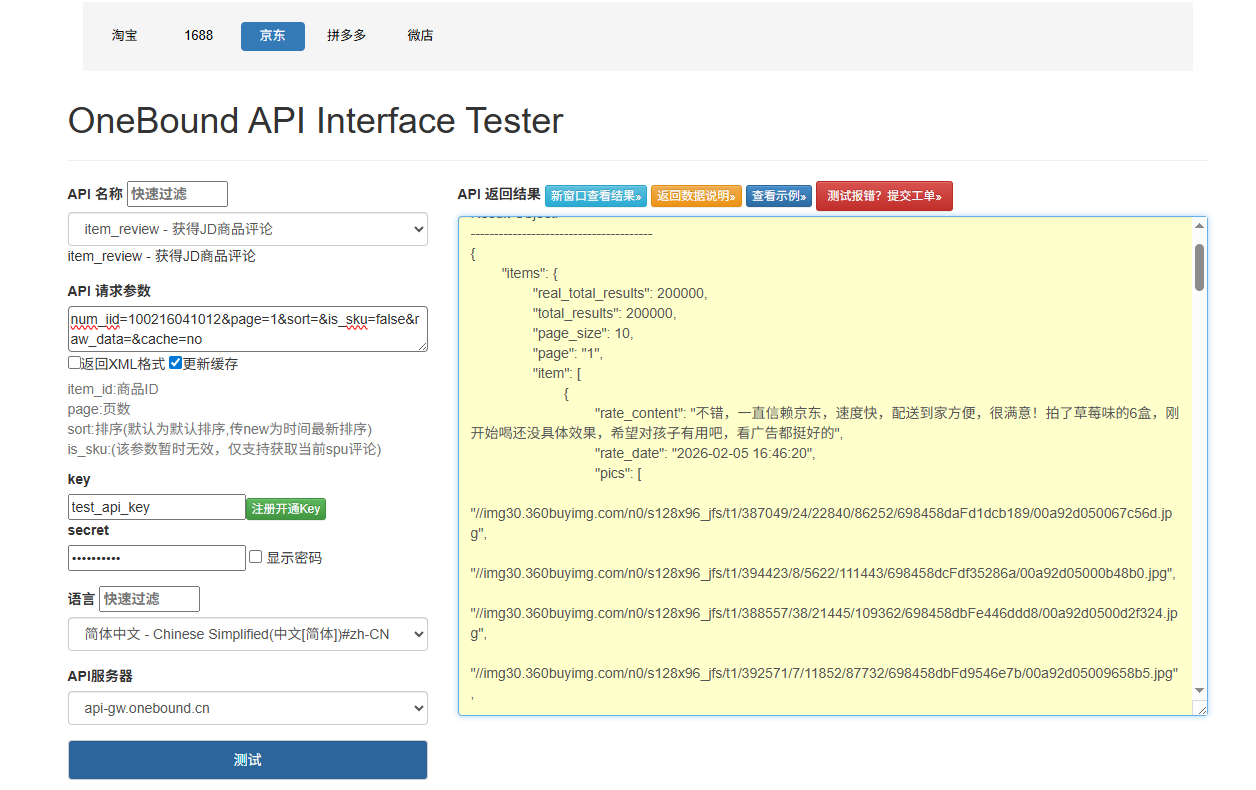Go to the 微店 tab
The height and width of the screenshot is (790, 1256).
click(420, 36)
